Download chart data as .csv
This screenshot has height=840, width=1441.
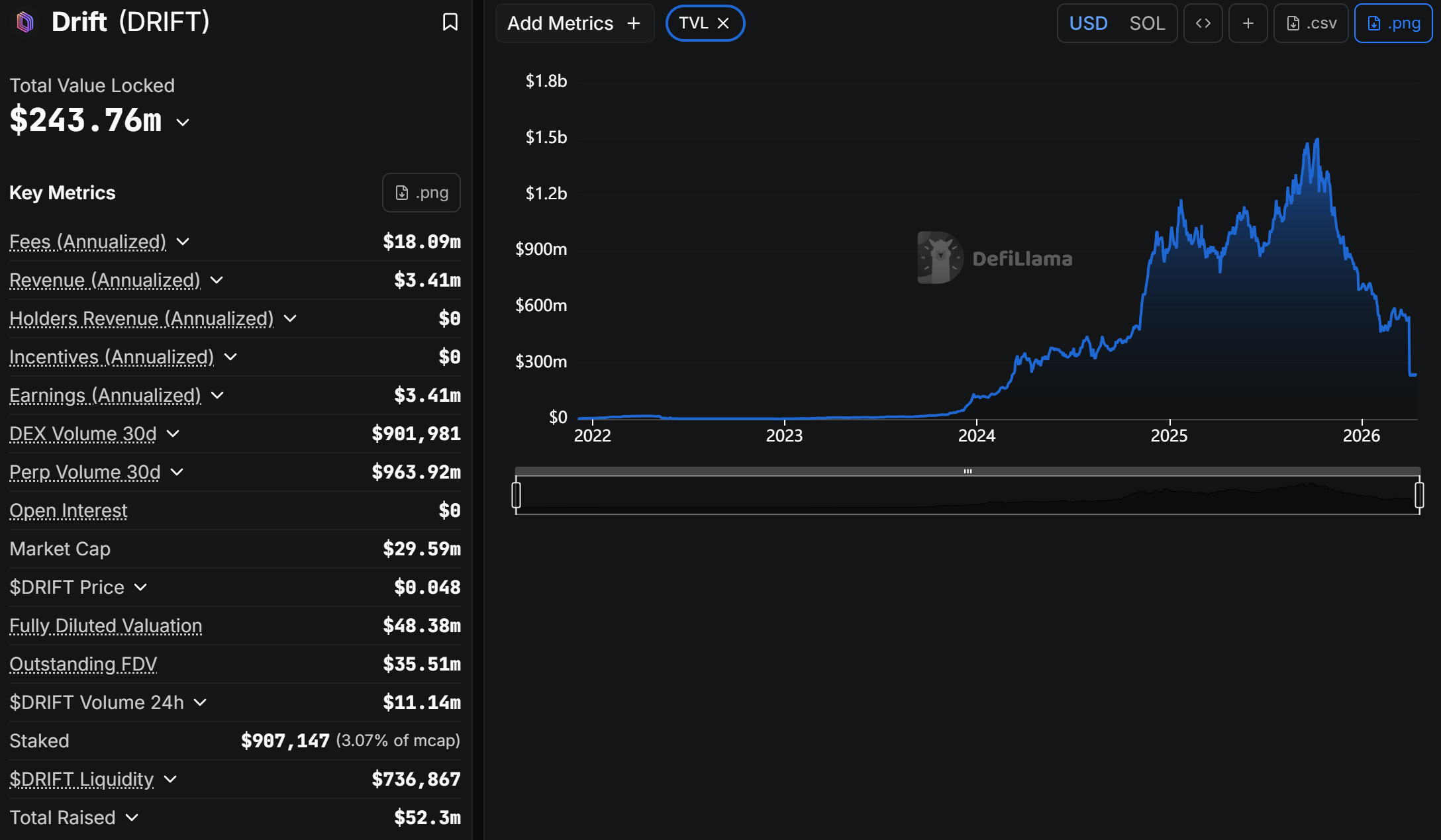pyautogui.click(x=1311, y=23)
